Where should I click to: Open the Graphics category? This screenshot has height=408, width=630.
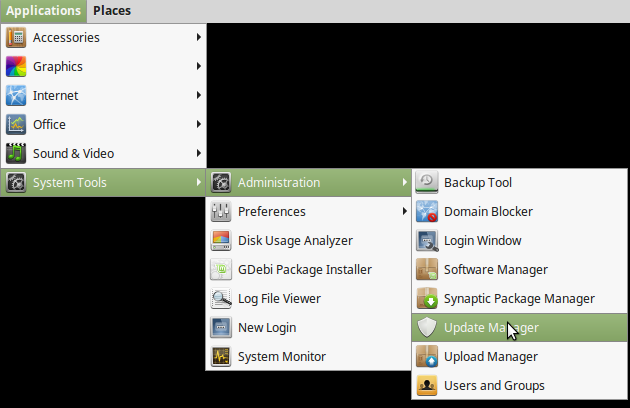pyautogui.click(x=104, y=66)
